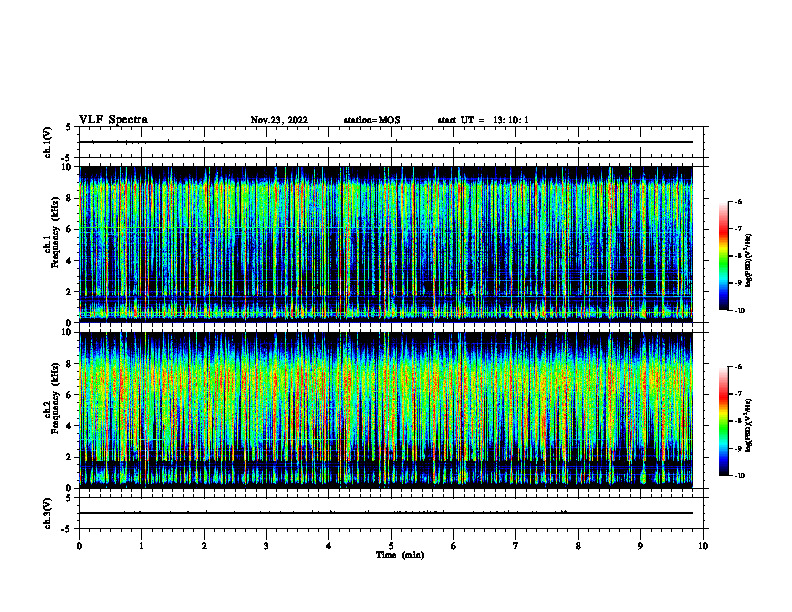Click the log(PSD) label beside ch.2 colorbar
The width and height of the screenshot is (792, 612).
748,425
